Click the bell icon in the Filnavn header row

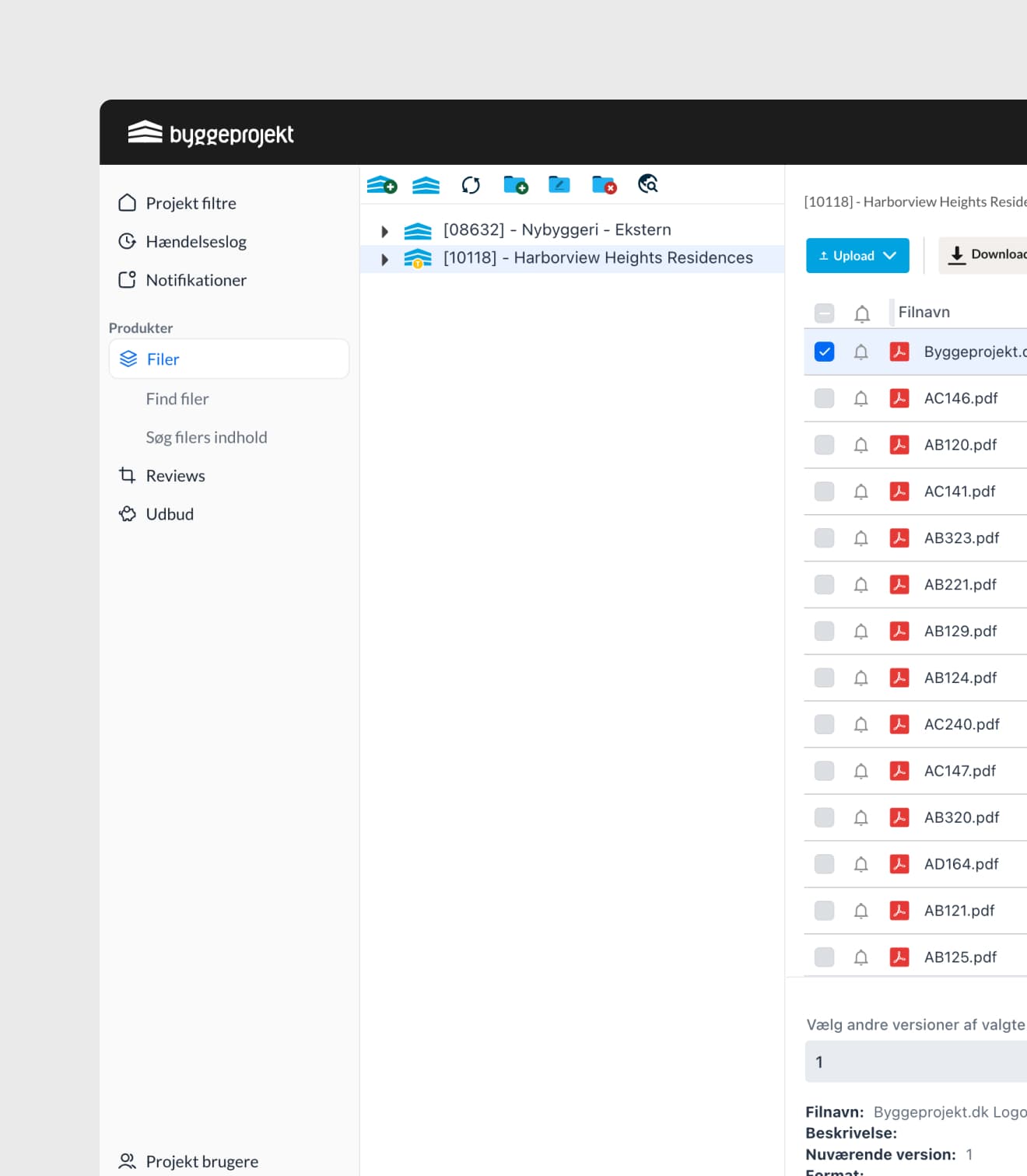coord(862,313)
